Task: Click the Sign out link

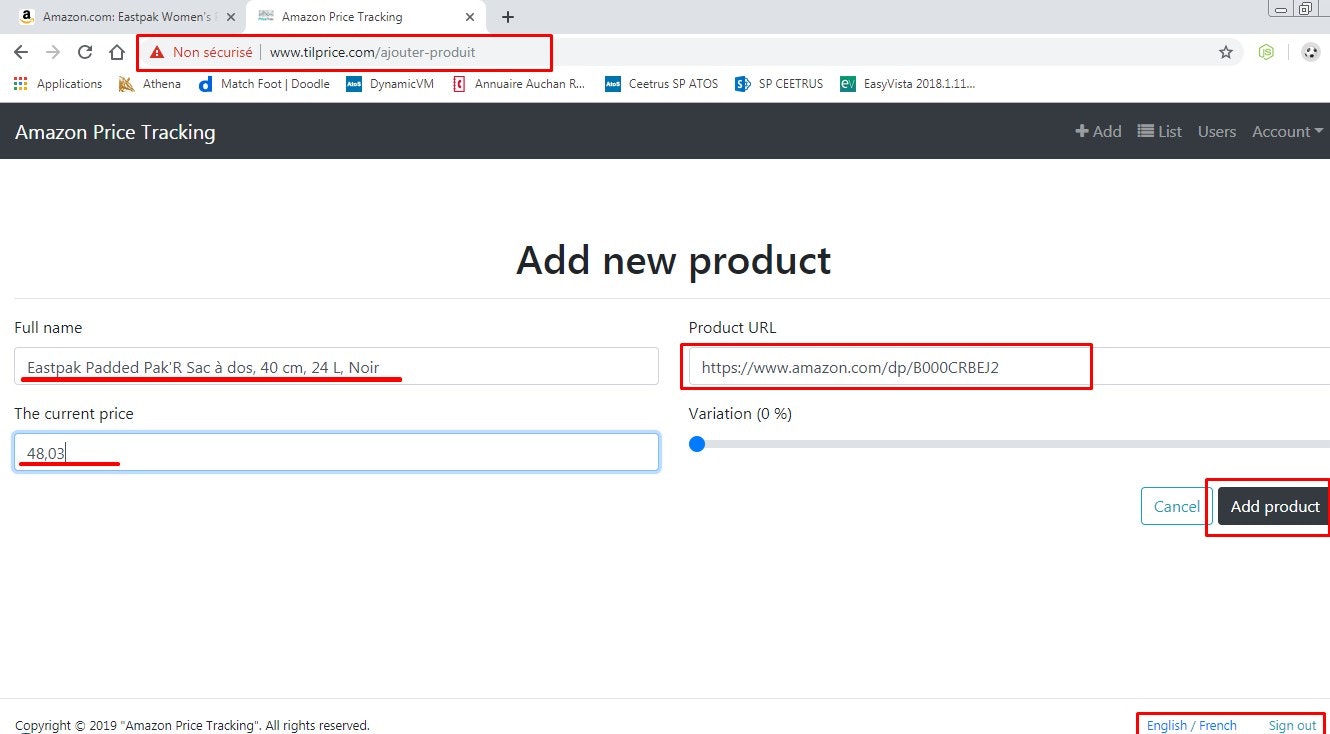Action: tap(1292, 725)
